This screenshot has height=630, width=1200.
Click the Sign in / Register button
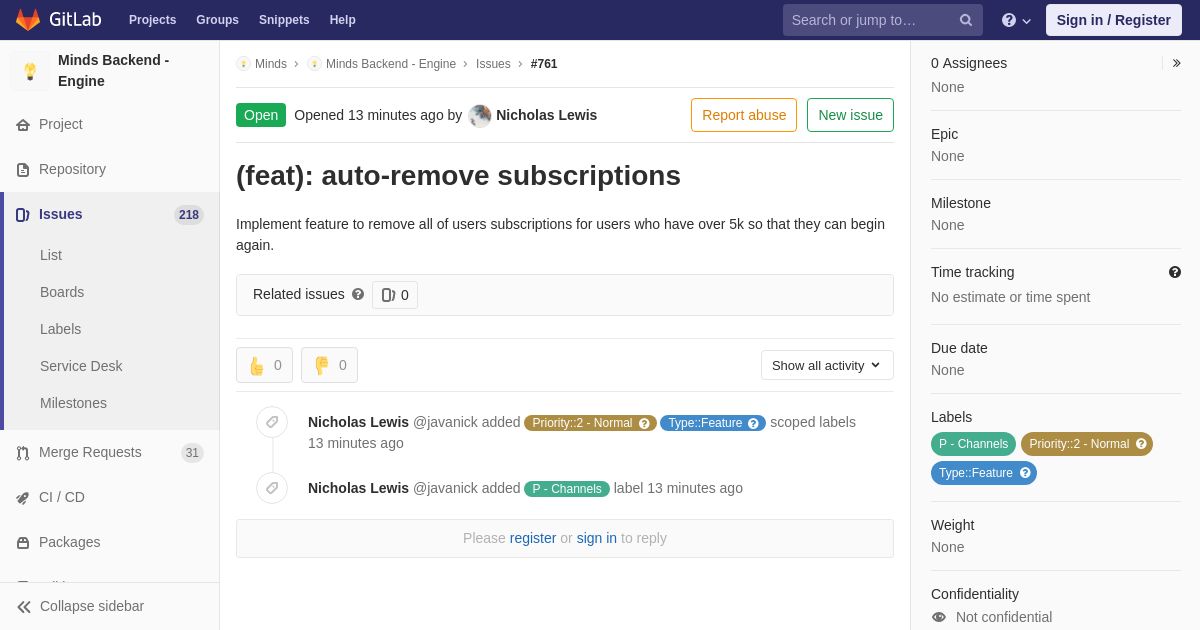[1113, 20]
